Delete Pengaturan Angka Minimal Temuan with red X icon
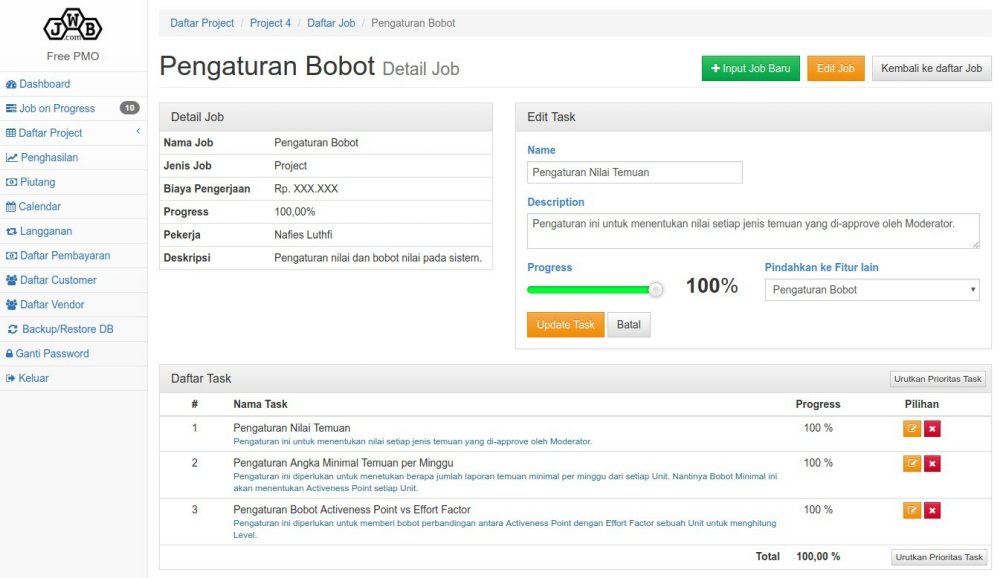This screenshot has height=578, width=1000. pyautogui.click(x=933, y=463)
